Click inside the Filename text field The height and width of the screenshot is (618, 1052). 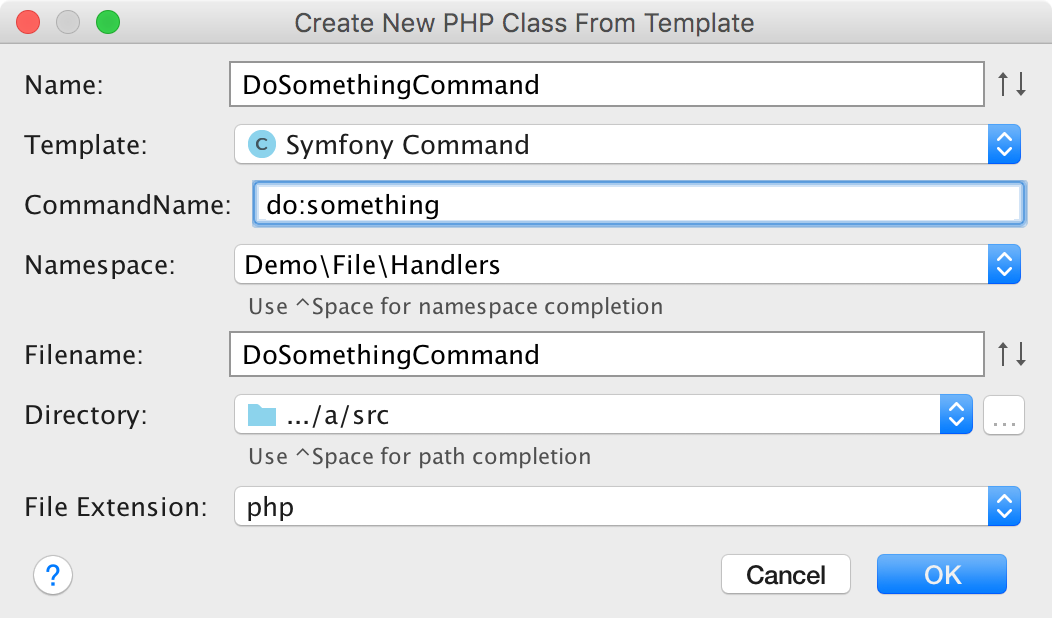coord(606,354)
